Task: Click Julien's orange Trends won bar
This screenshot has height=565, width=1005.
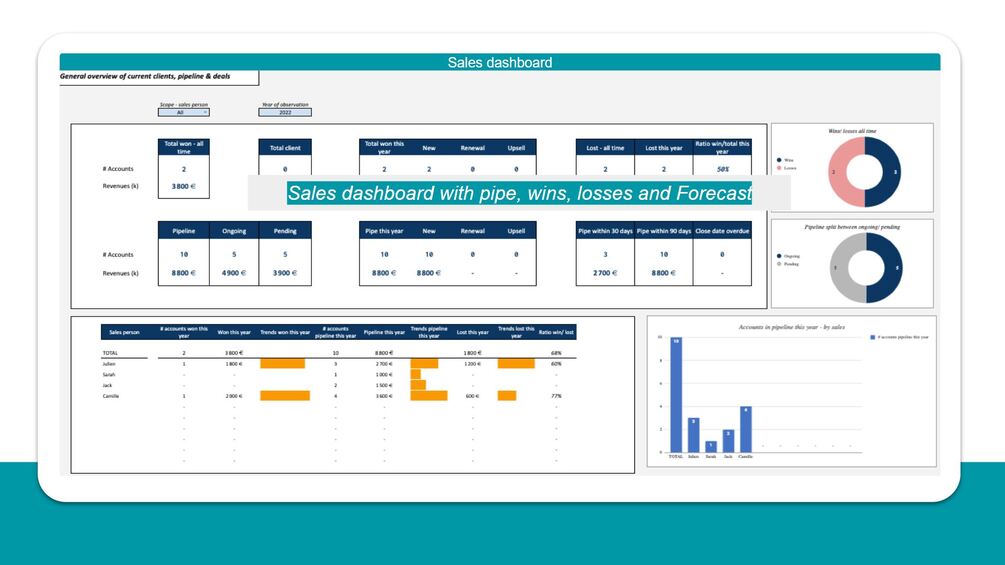Action: [x=283, y=364]
